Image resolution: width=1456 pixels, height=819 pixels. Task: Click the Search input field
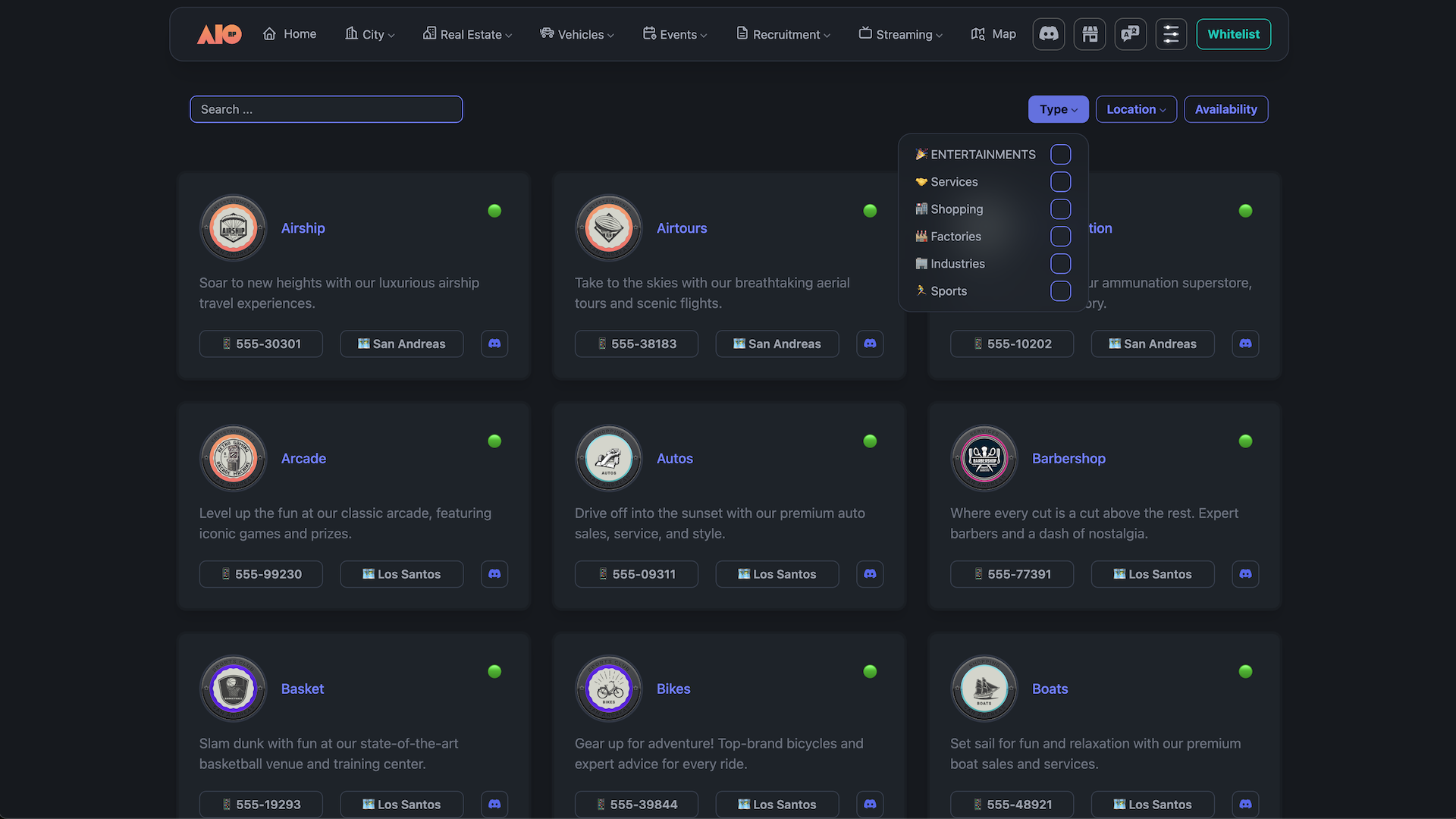point(326,109)
